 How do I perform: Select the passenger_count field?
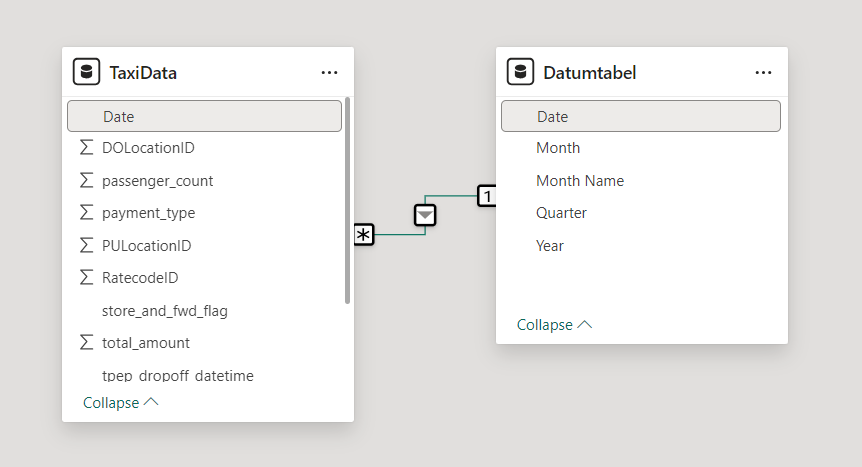pos(157,181)
